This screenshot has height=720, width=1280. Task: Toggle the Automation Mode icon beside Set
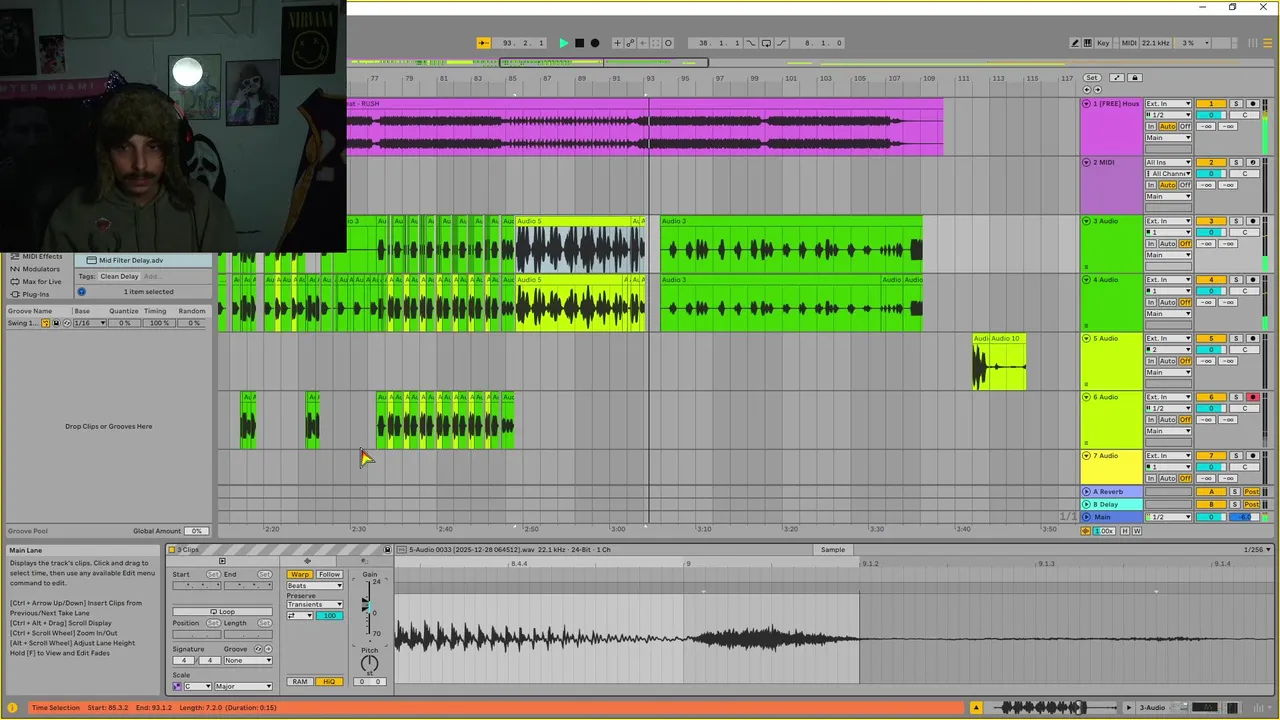pyautogui.click(x=1117, y=78)
